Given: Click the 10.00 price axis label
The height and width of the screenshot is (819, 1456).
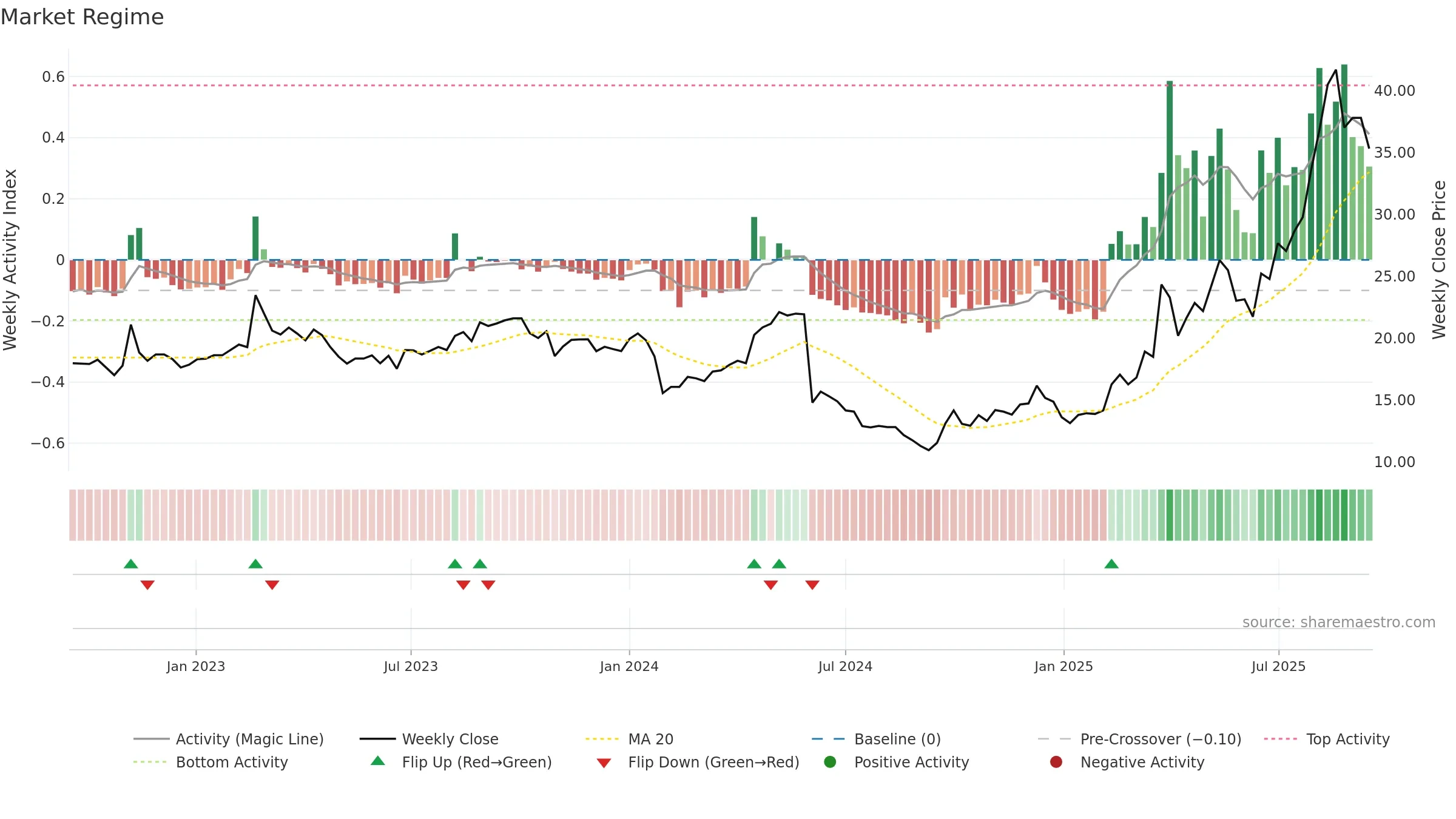Looking at the screenshot, I should click(1394, 462).
